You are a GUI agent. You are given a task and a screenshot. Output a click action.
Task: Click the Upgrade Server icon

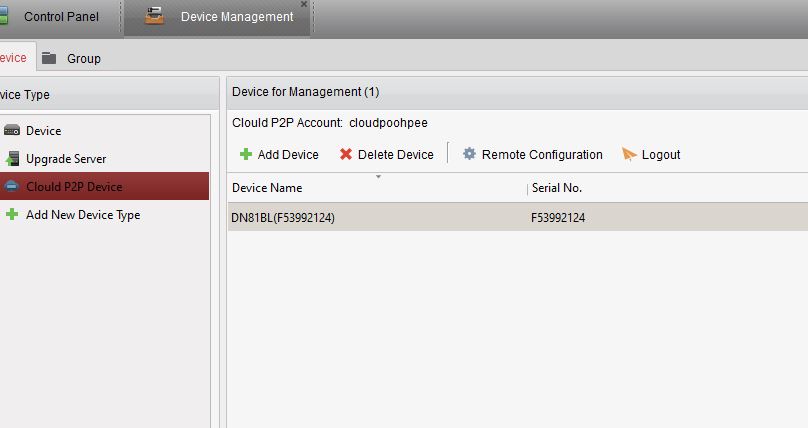(x=12, y=159)
